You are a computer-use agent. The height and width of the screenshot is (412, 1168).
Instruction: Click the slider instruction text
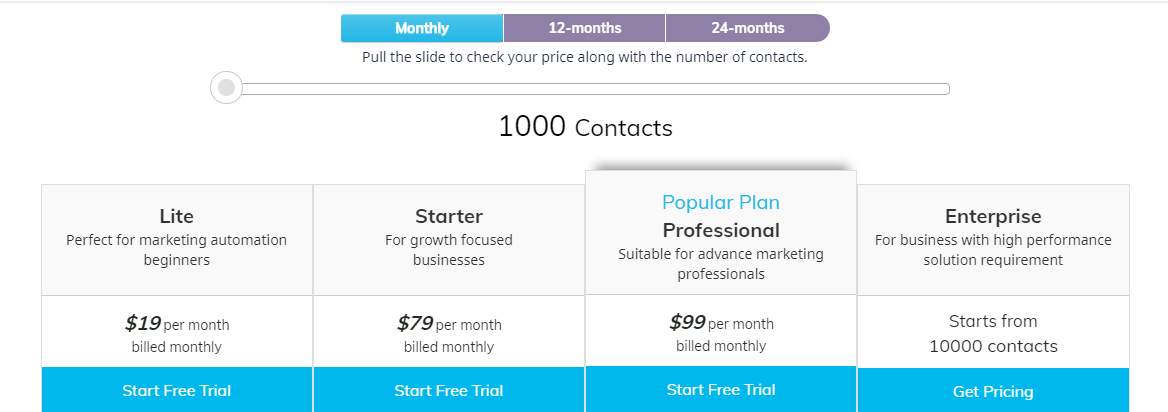[585, 57]
